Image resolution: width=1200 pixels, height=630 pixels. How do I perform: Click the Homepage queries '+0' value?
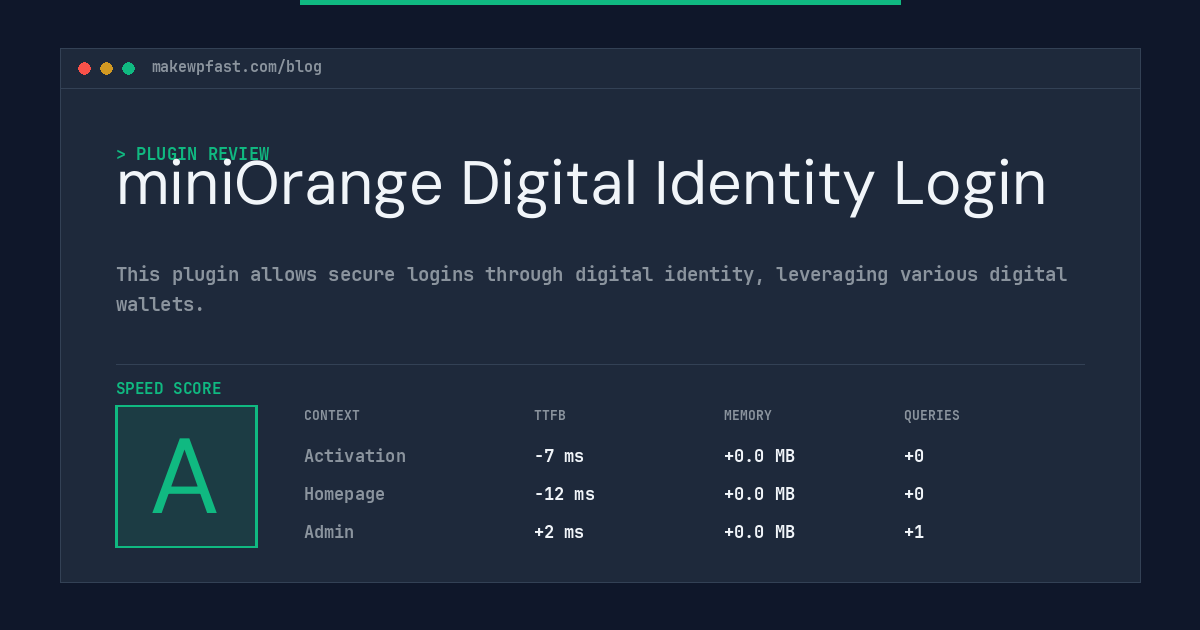point(914,494)
